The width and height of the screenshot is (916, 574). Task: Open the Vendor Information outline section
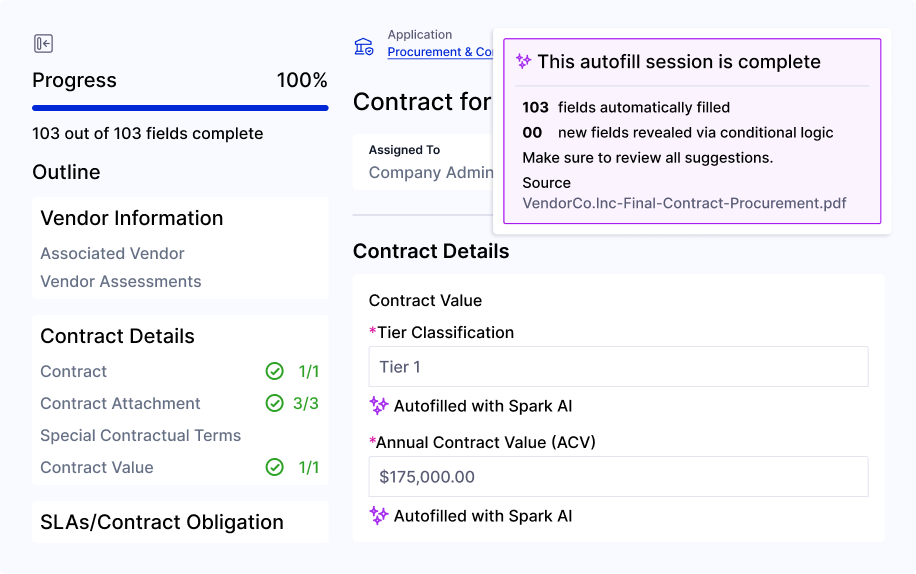coord(131,218)
